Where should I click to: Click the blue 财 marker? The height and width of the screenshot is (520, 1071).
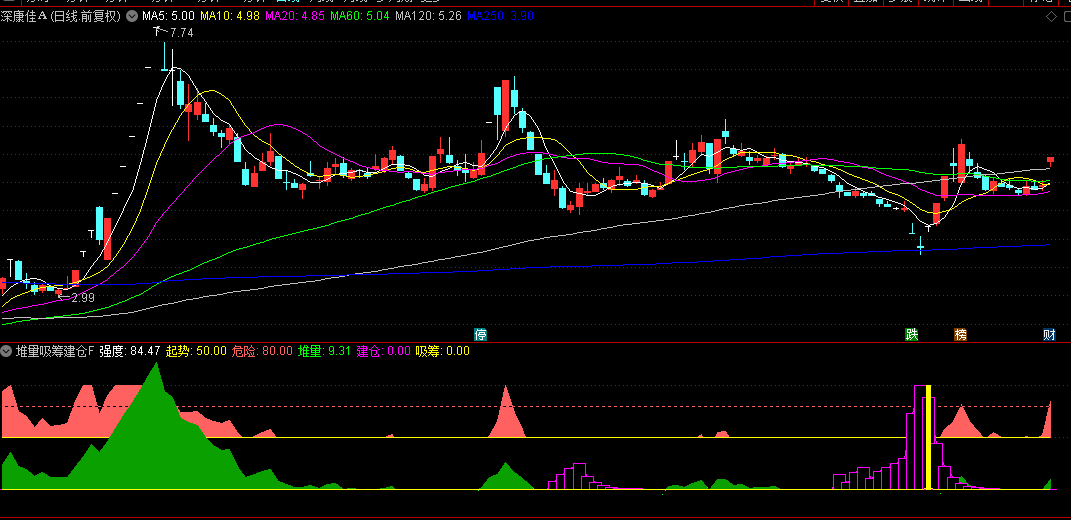coord(1049,334)
